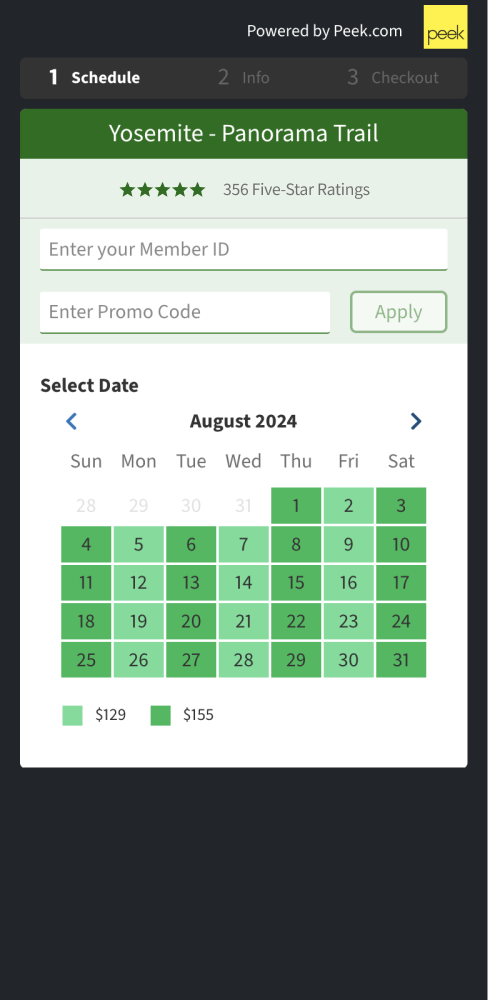Focus the Promo Code input field

click(185, 312)
